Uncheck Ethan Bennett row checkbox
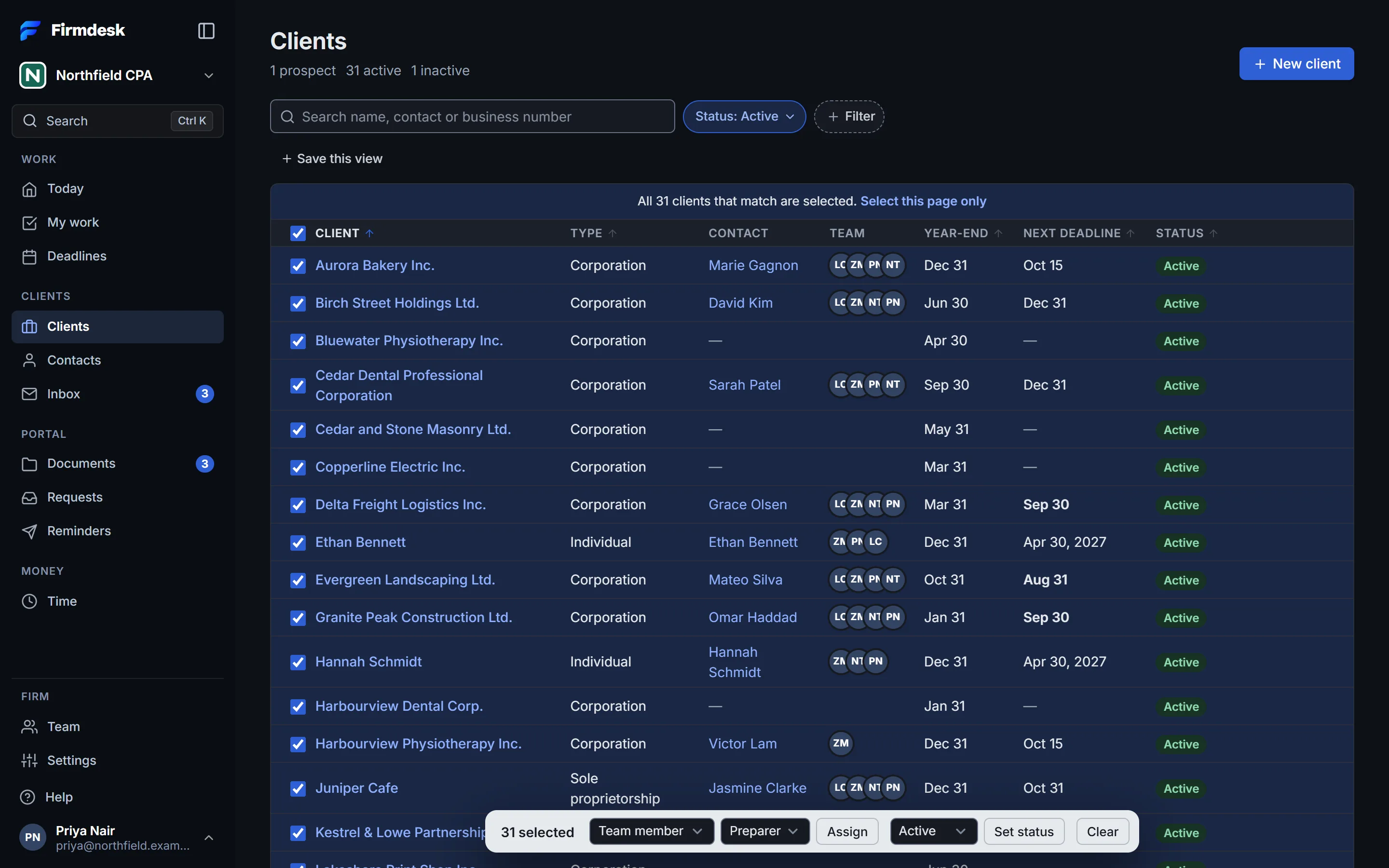The image size is (1389, 868). (x=298, y=542)
